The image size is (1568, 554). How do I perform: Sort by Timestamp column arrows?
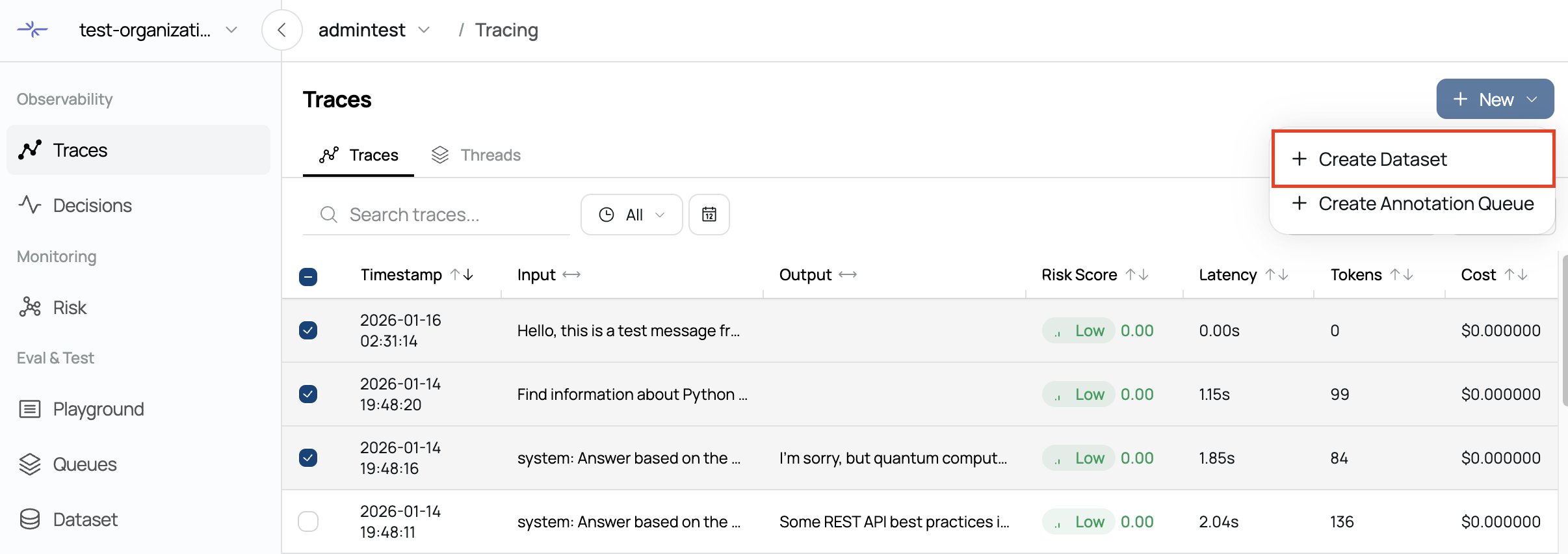coord(462,275)
